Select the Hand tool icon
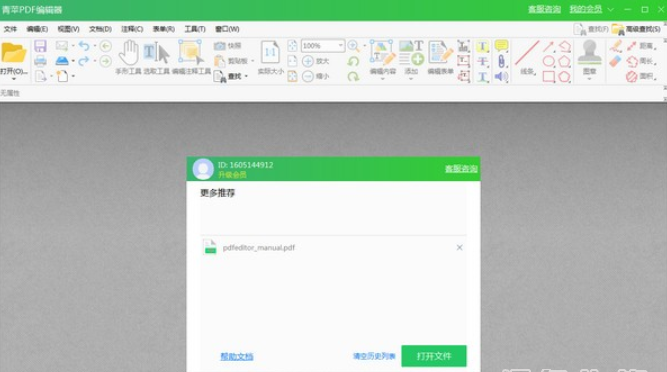667x372 pixels. 128,53
